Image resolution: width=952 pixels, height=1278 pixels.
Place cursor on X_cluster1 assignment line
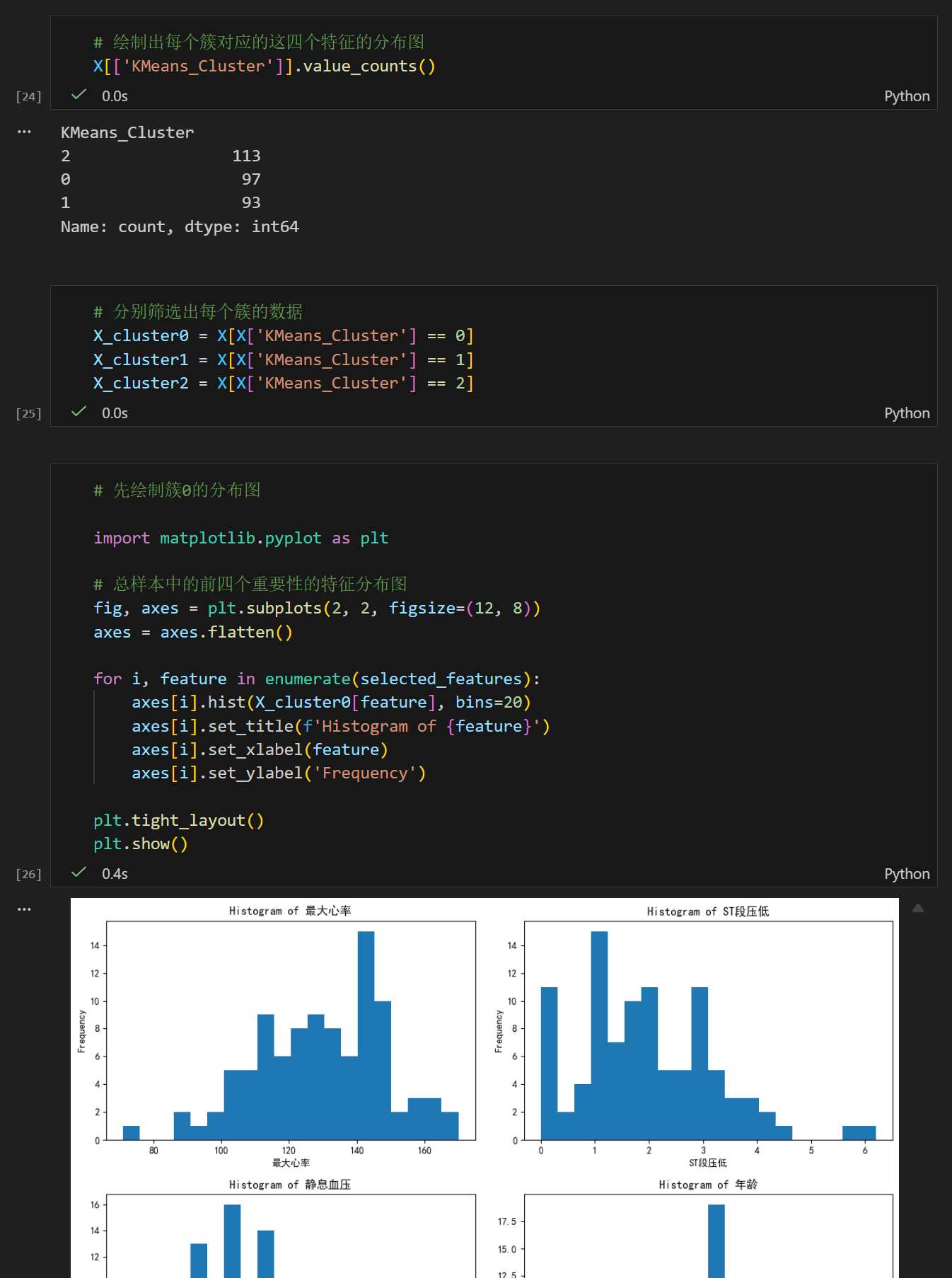(x=283, y=359)
